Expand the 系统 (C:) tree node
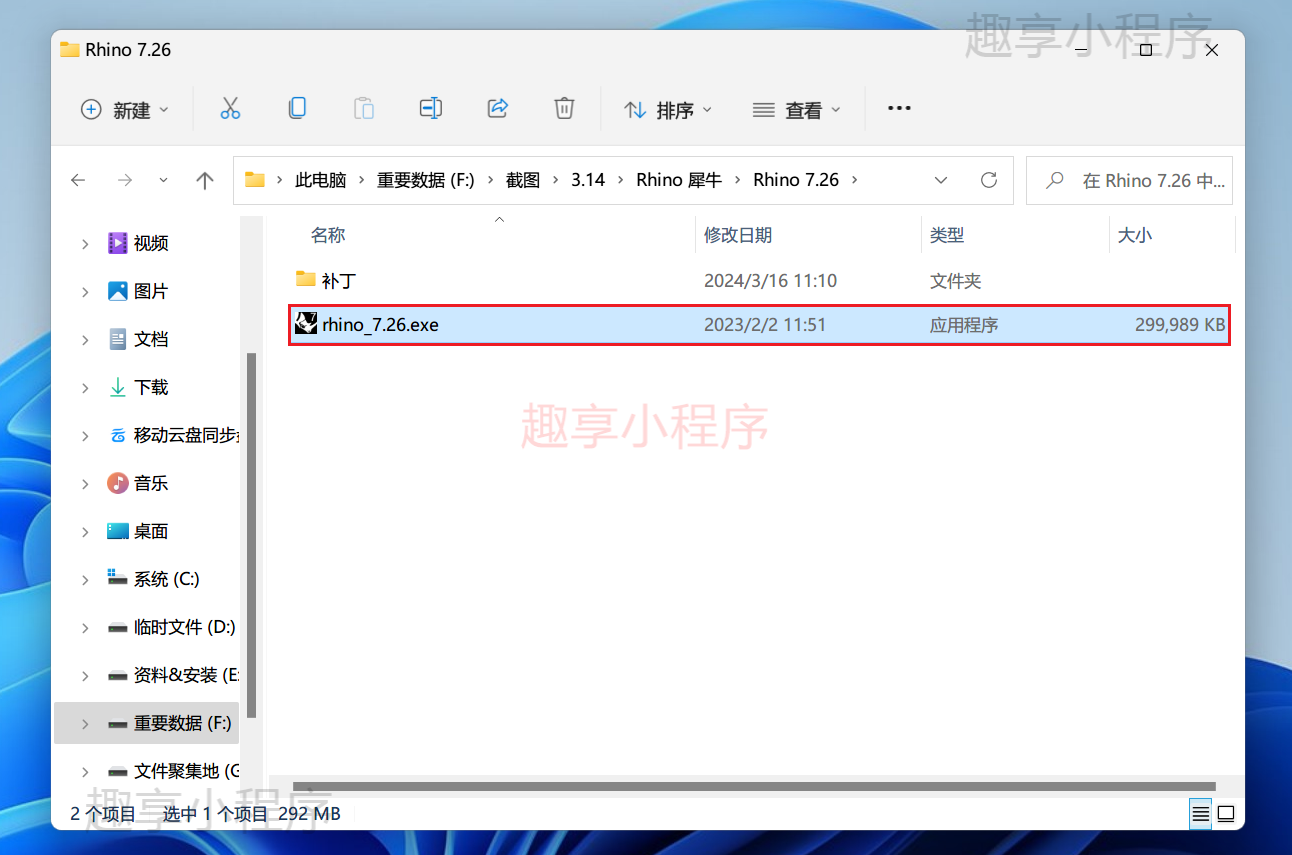The image size is (1292, 855). click(85, 579)
